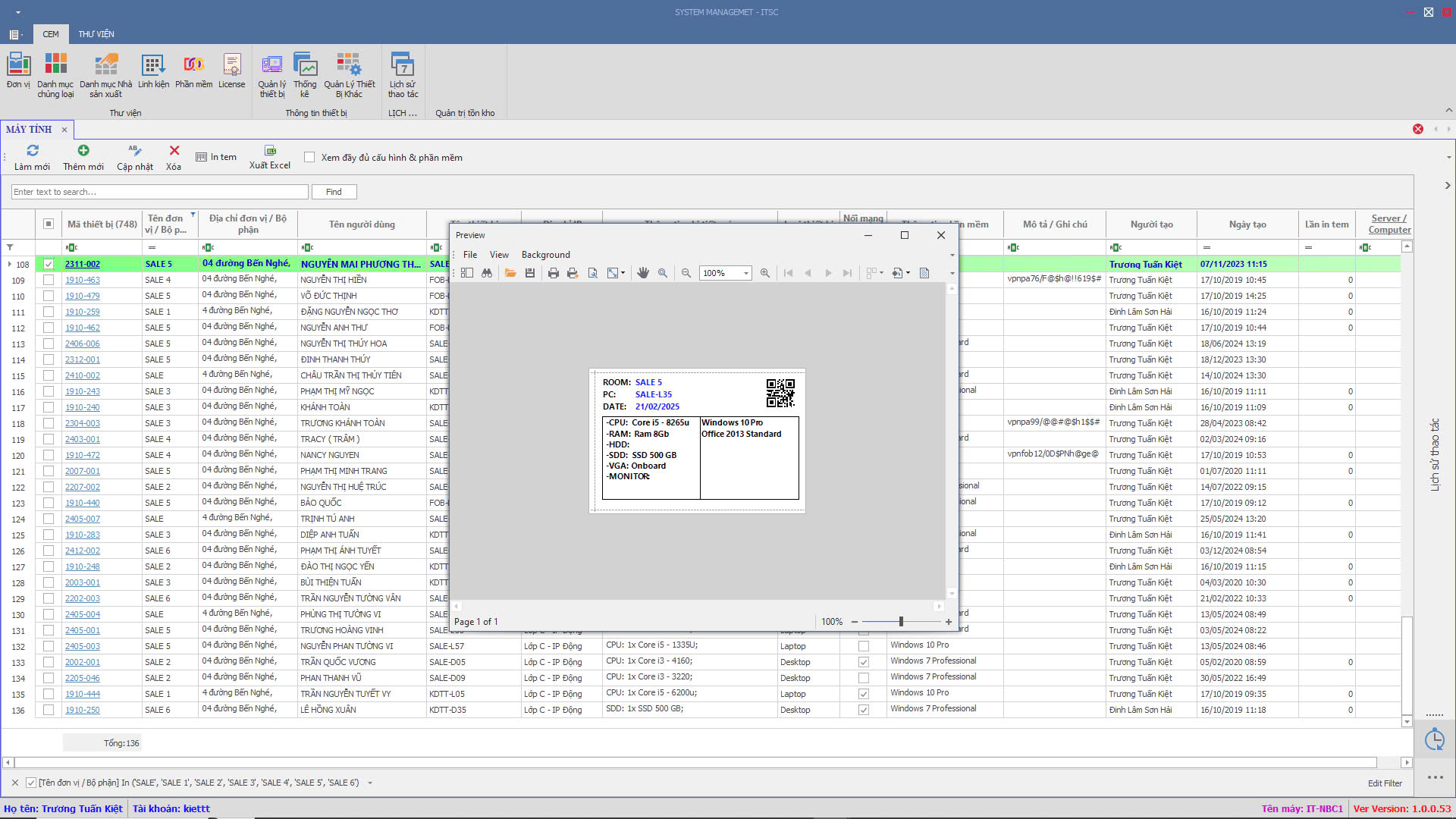Open the zoom percentage dropdown in Preview

click(746, 273)
